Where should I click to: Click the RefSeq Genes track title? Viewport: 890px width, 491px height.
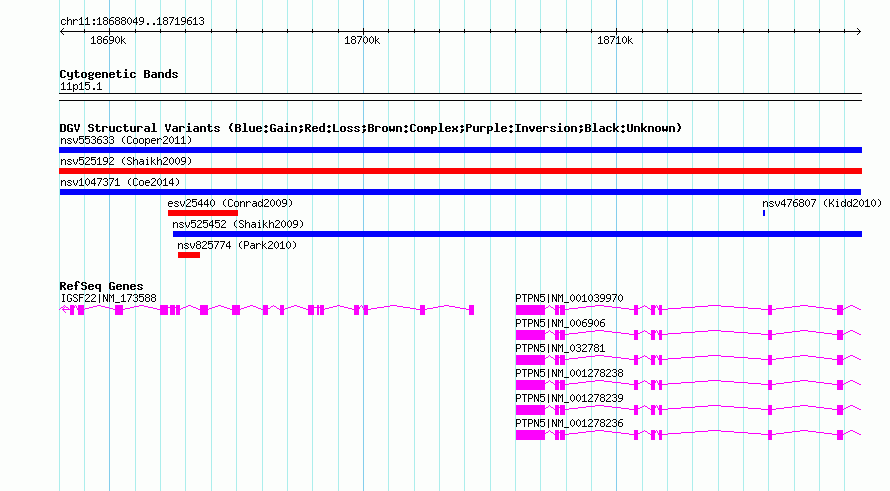pyautogui.click(x=101, y=286)
